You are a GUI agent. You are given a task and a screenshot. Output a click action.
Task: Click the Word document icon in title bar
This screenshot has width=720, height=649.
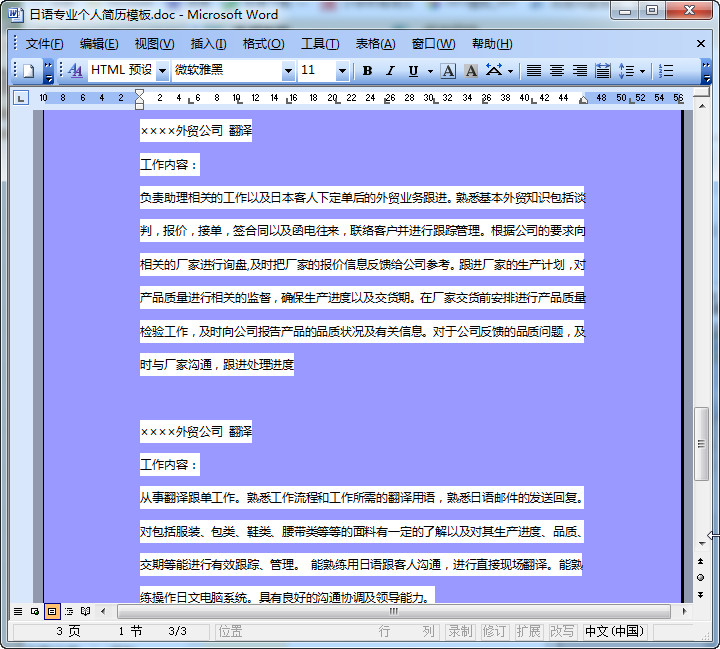(x=16, y=15)
